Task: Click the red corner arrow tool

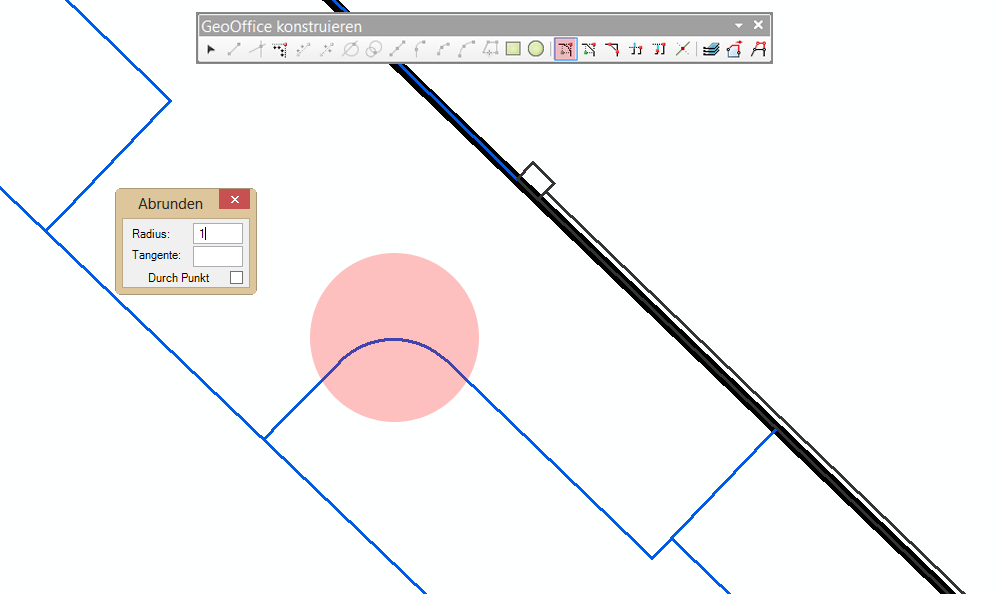Action: [612, 49]
